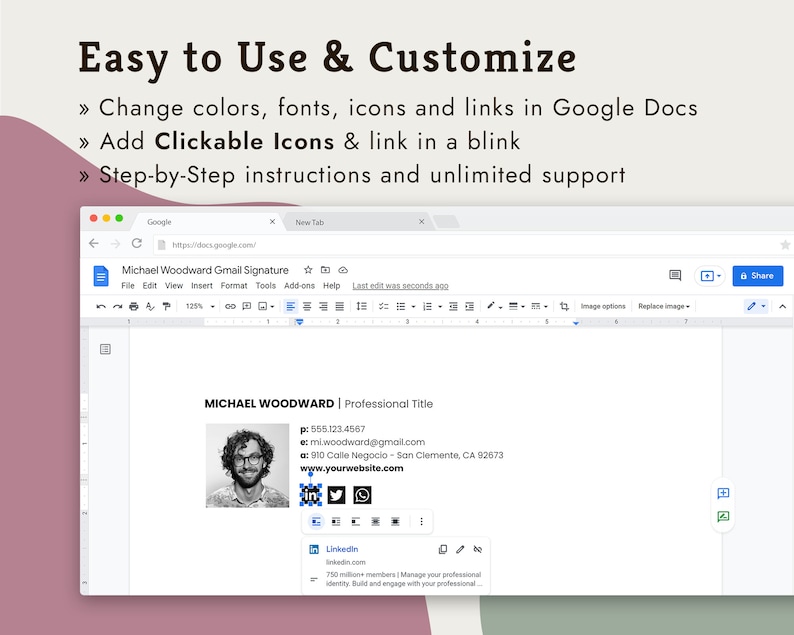Activate the Paint format roller tool

click(x=166, y=306)
